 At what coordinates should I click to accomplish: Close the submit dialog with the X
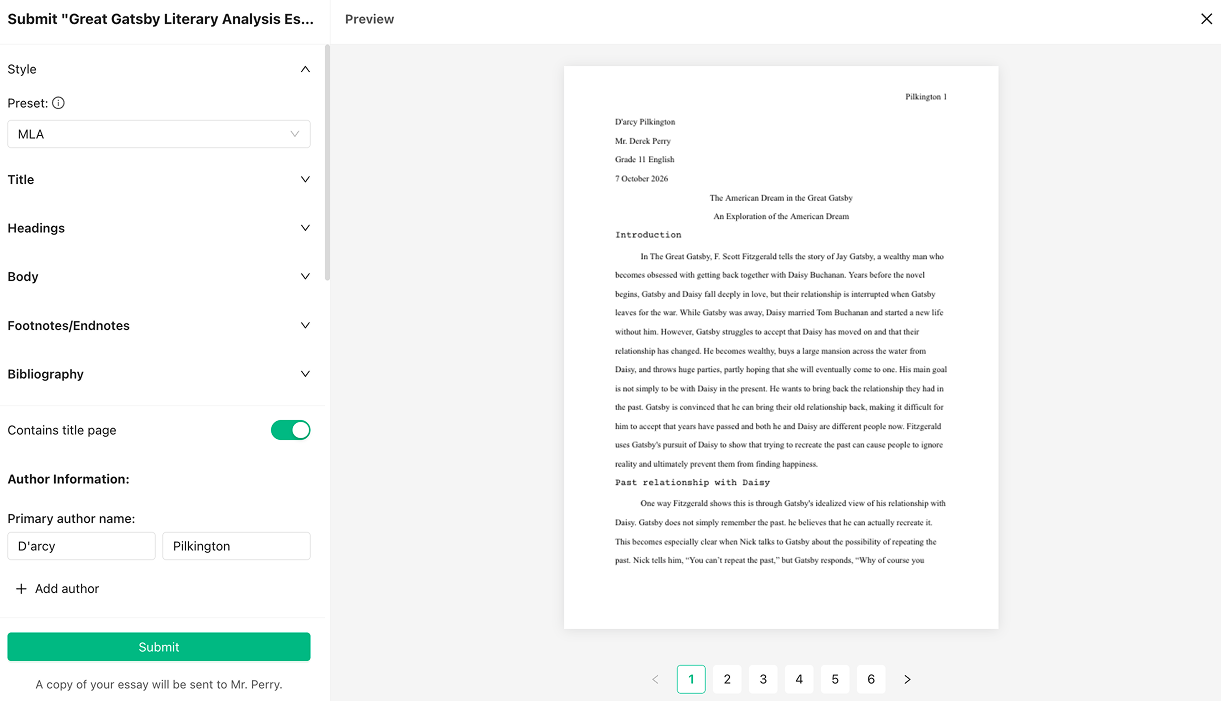click(1206, 19)
